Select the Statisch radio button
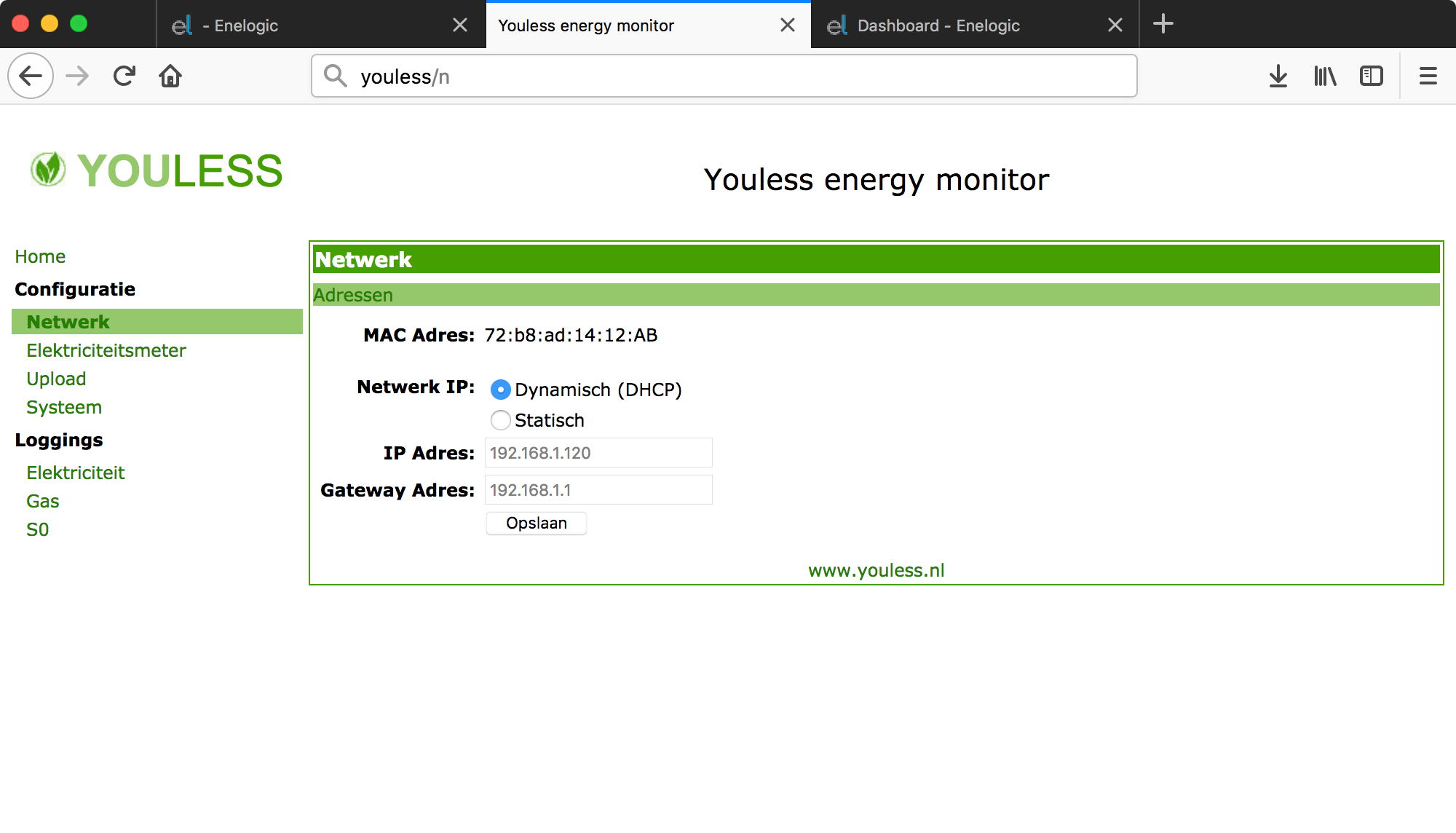Screen dimensions: 1456x833 click(501, 420)
